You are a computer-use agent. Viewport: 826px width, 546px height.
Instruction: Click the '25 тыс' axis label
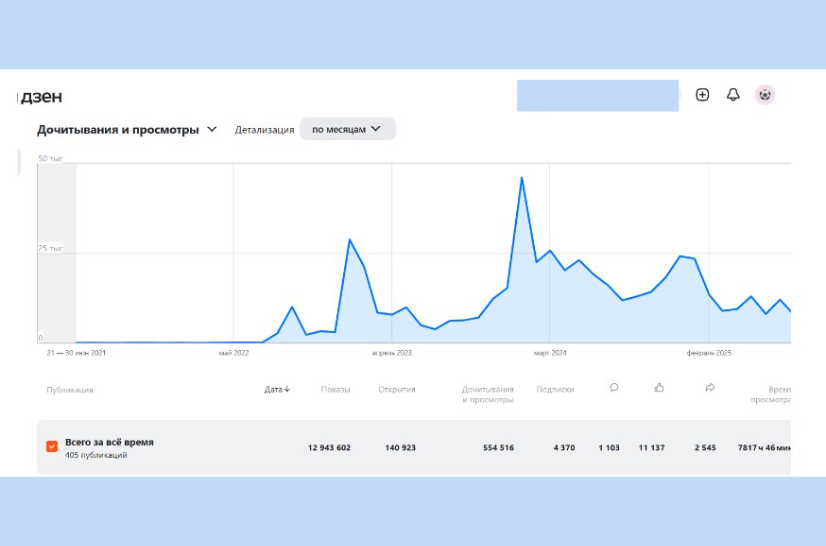coord(51,248)
